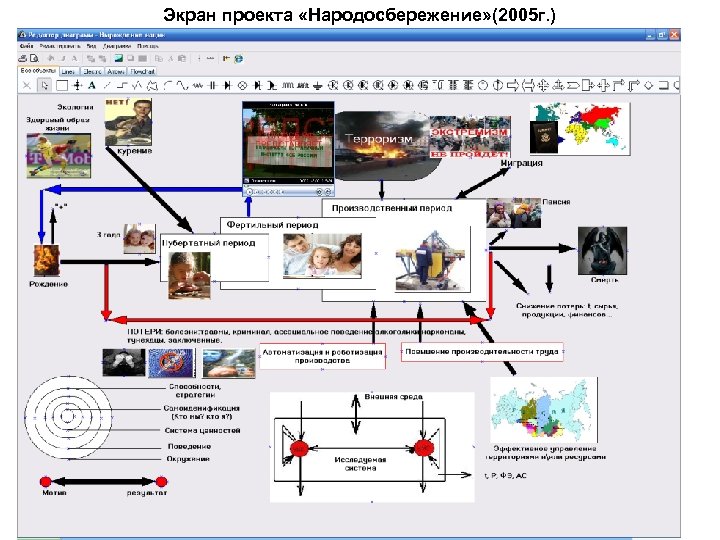This screenshot has width=720, height=540.
Task: Select the sine curve tool
Action: [x=182, y=85]
